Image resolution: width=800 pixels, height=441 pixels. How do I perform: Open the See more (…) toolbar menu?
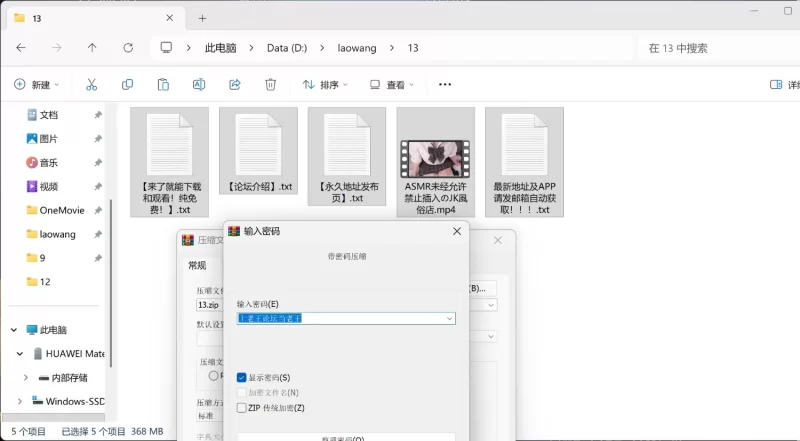point(444,85)
